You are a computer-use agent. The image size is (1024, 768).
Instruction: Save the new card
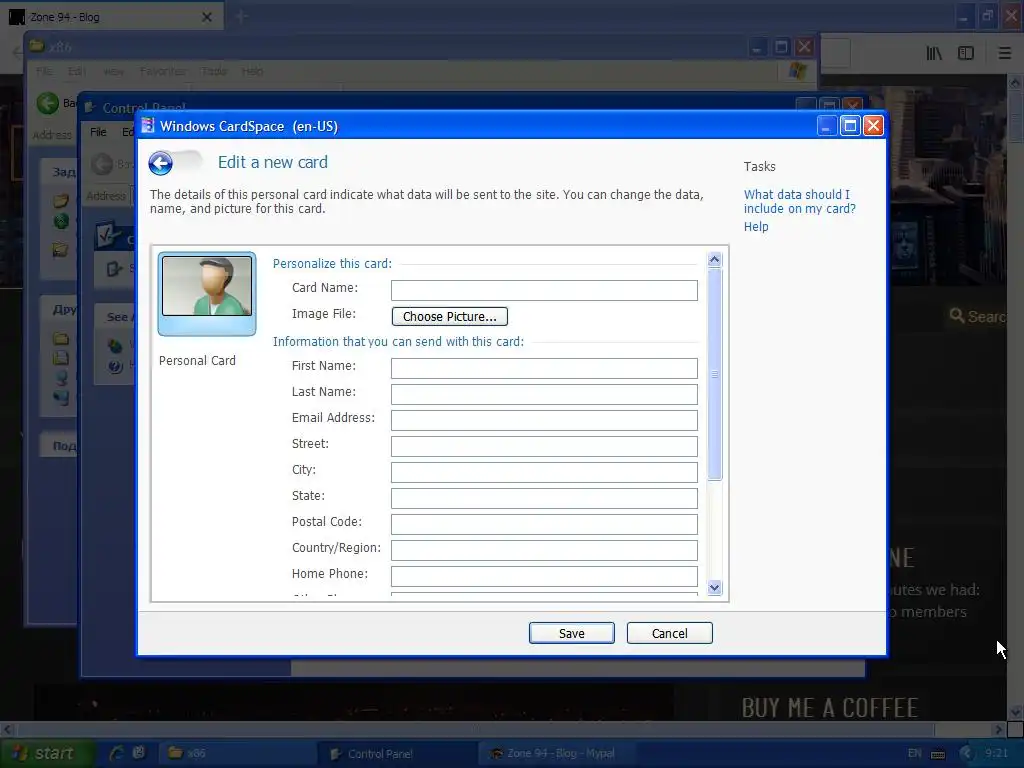point(571,633)
